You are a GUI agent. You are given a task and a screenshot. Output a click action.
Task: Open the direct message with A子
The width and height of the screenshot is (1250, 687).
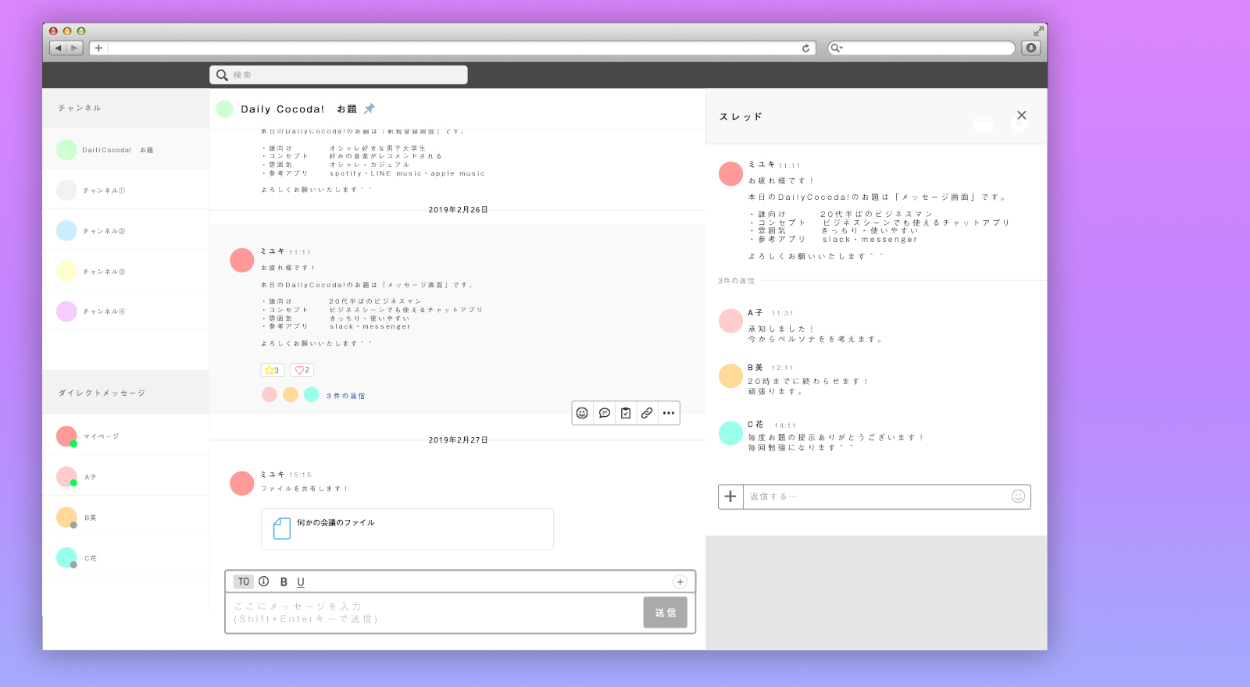90,477
